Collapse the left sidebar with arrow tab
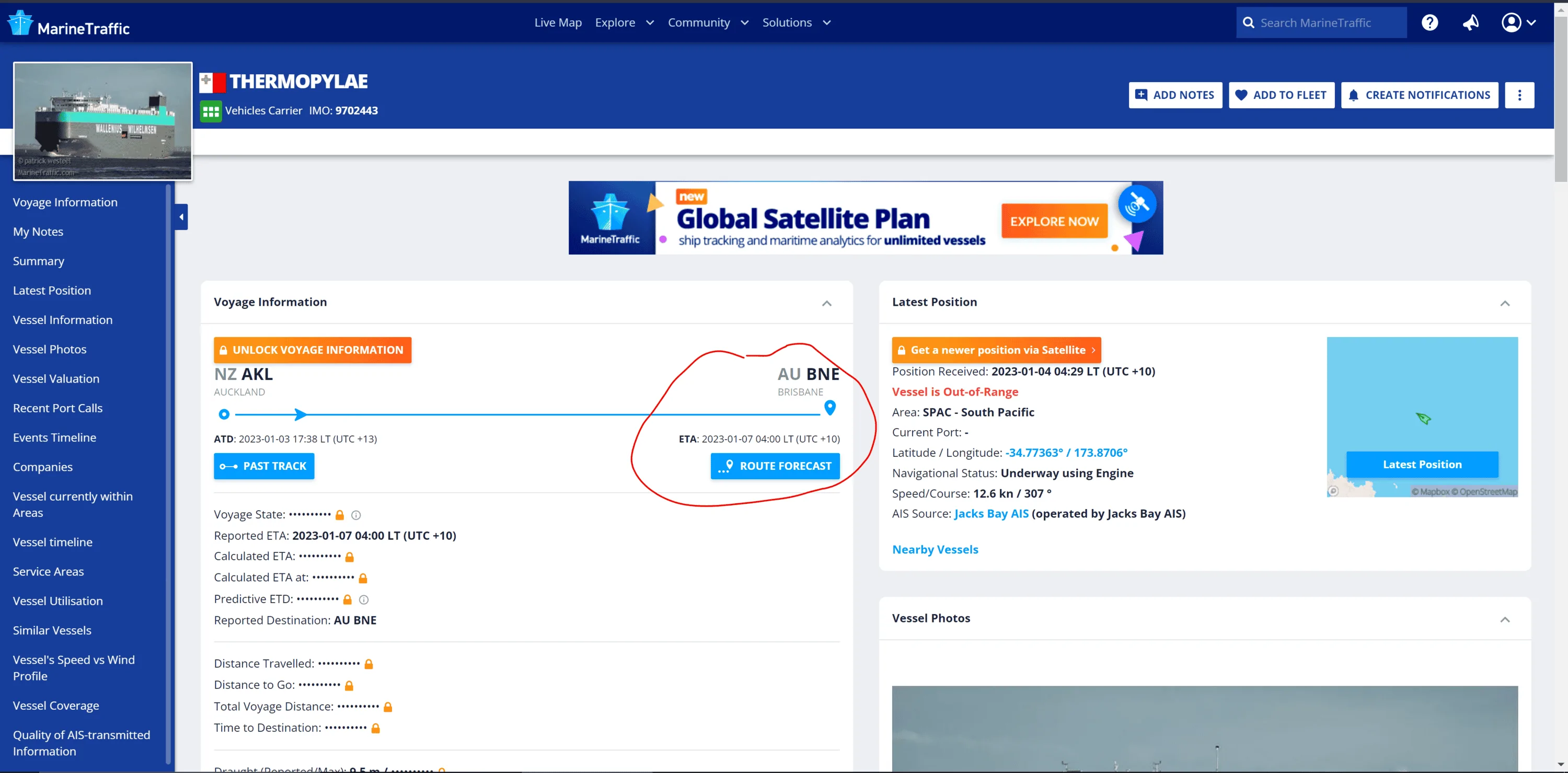Screen dimensions: 1568x773 pyautogui.click(x=181, y=217)
